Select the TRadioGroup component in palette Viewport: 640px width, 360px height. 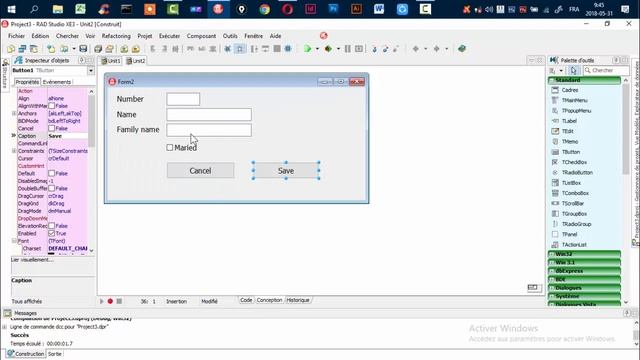click(x=576, y=224)
